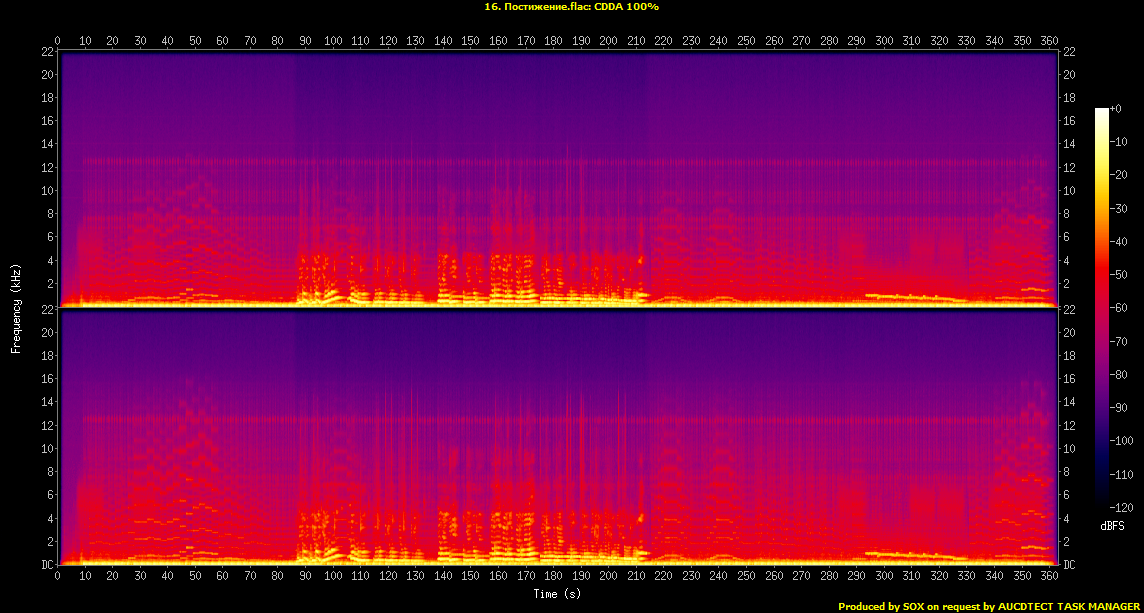1144x613 pixels.
Task: Click the '-60' label on the dBFS scale
Action: (x=1121, y=309)
